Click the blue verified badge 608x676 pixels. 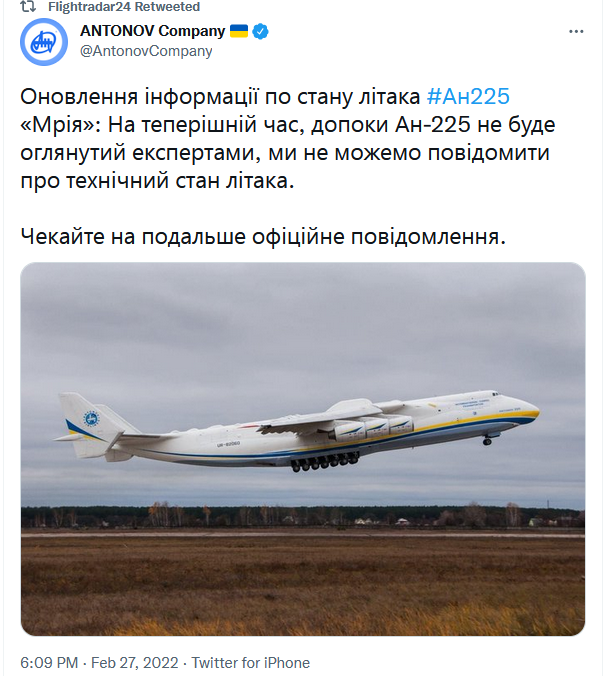click(260, 31)
